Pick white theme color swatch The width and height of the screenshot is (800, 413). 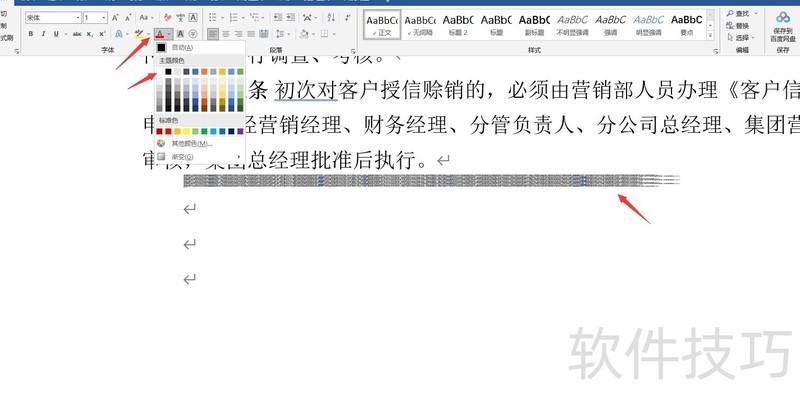pos(159,72)
